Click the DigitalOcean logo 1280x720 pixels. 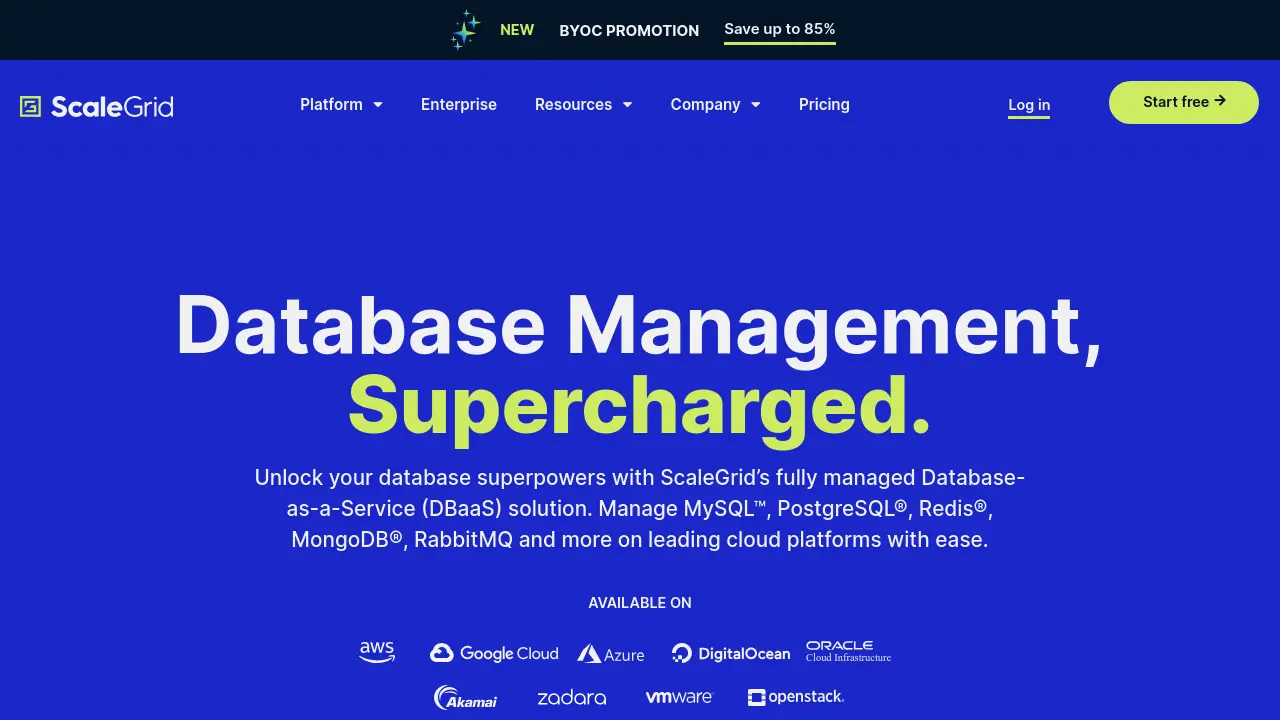pos(731,654)
